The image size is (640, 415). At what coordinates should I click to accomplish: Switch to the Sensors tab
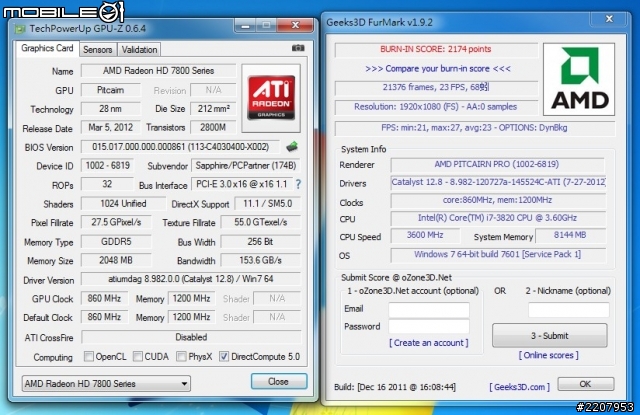click(x=98, y=49)
